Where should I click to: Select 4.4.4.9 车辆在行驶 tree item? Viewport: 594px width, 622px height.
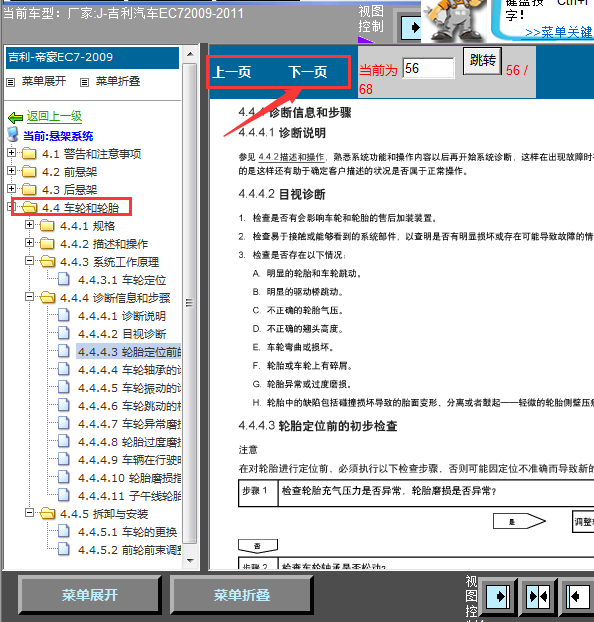click(129, 460)
